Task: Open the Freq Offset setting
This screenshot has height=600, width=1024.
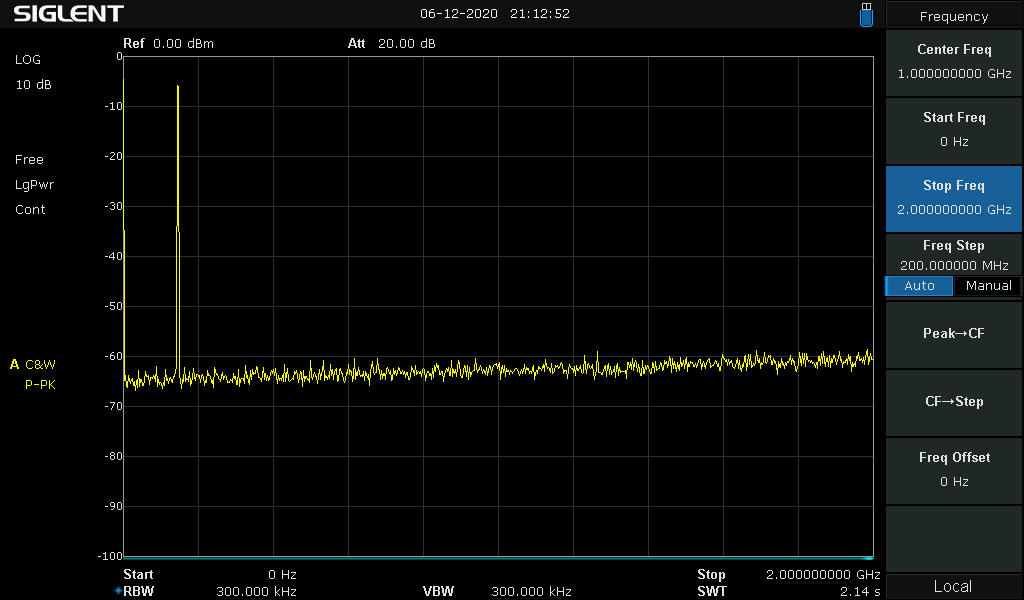Action: [953, 469]
